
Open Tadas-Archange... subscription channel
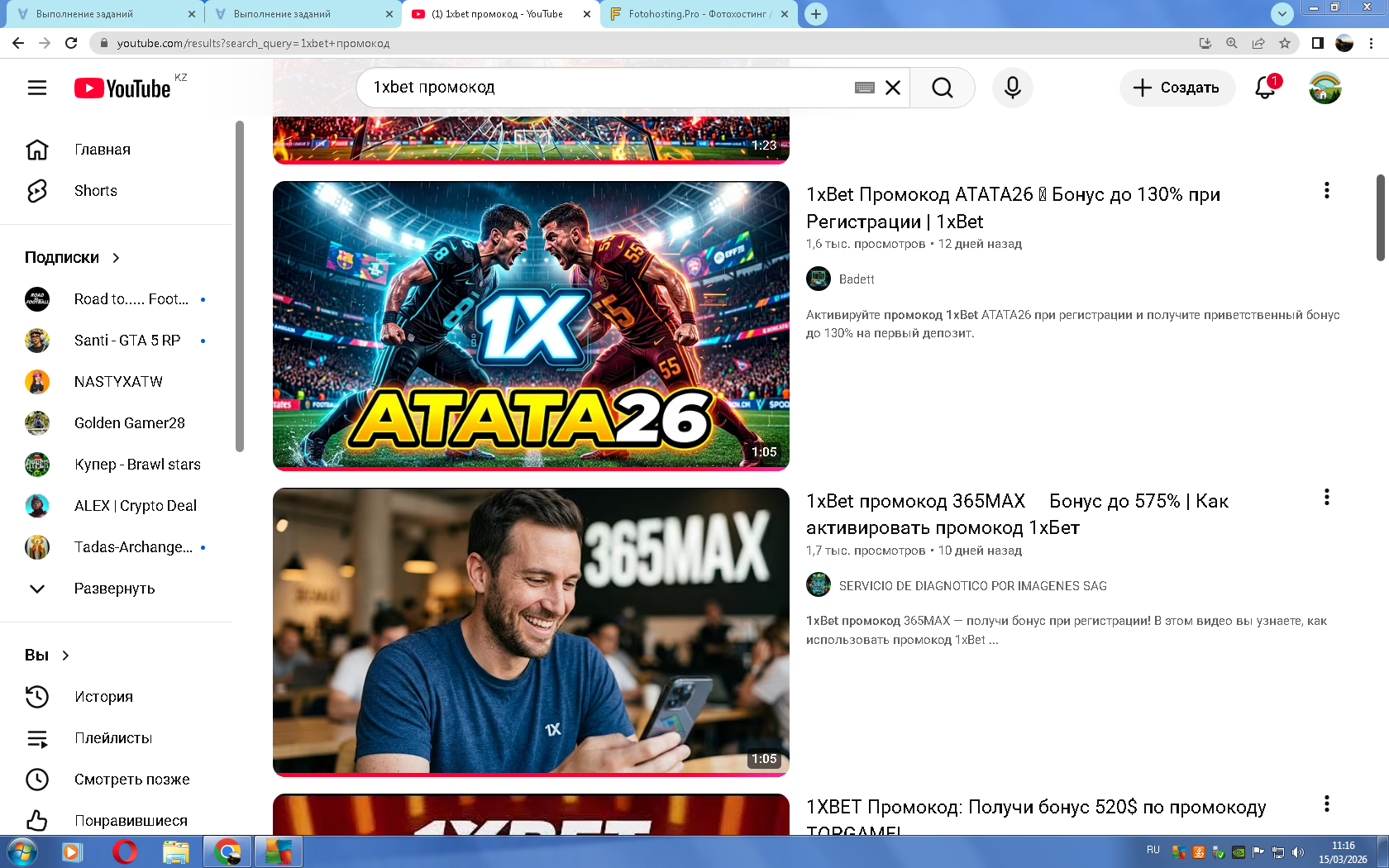coord(116,547)
